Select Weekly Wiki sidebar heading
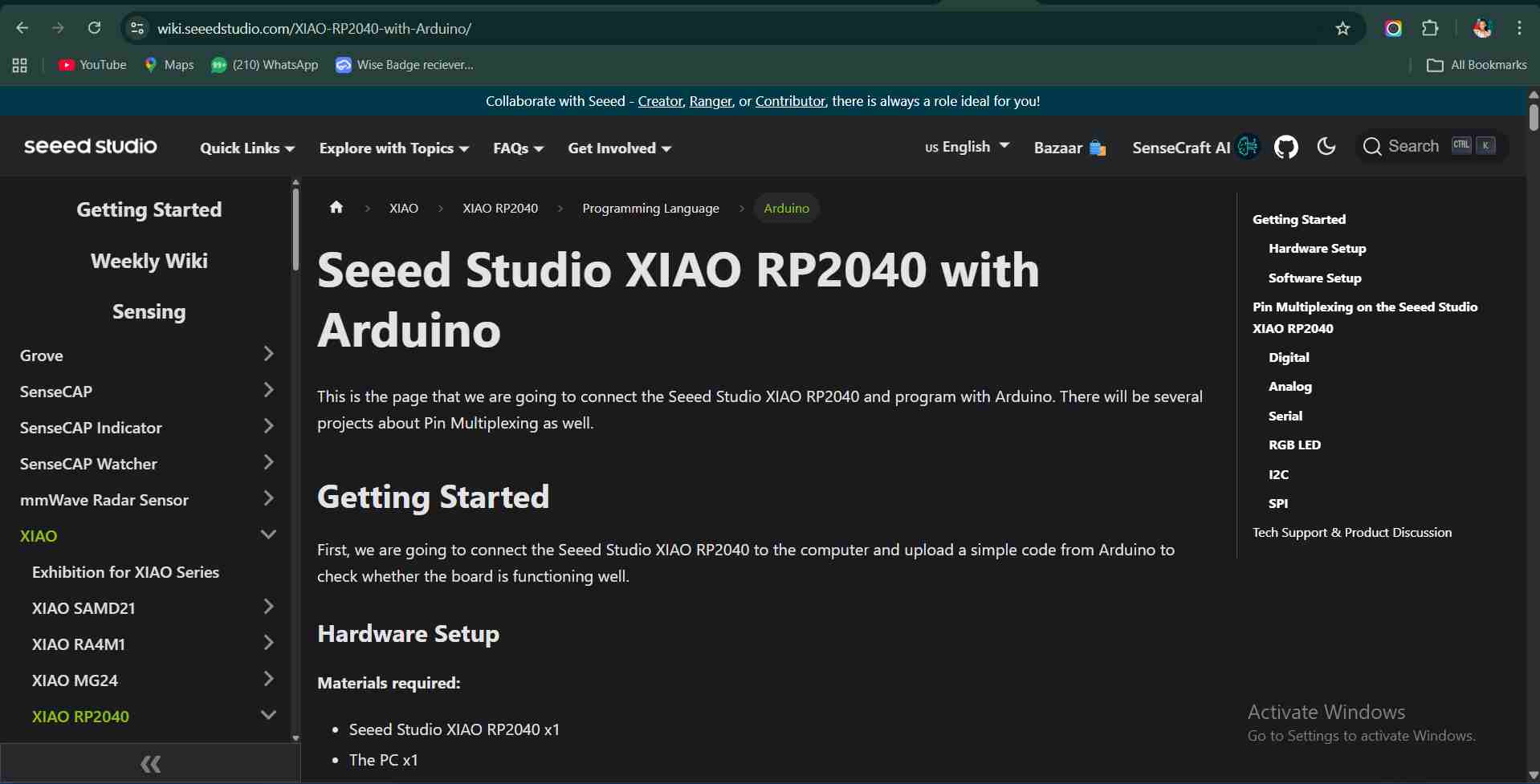This screenshot has height=784, width=1540. (x=149, y=261)
